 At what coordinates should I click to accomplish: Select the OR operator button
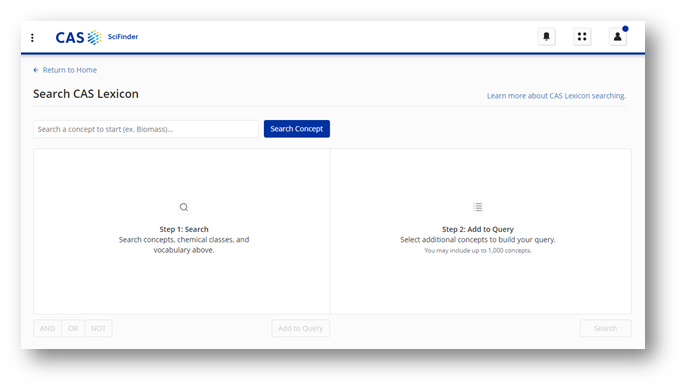click(73, 328)
